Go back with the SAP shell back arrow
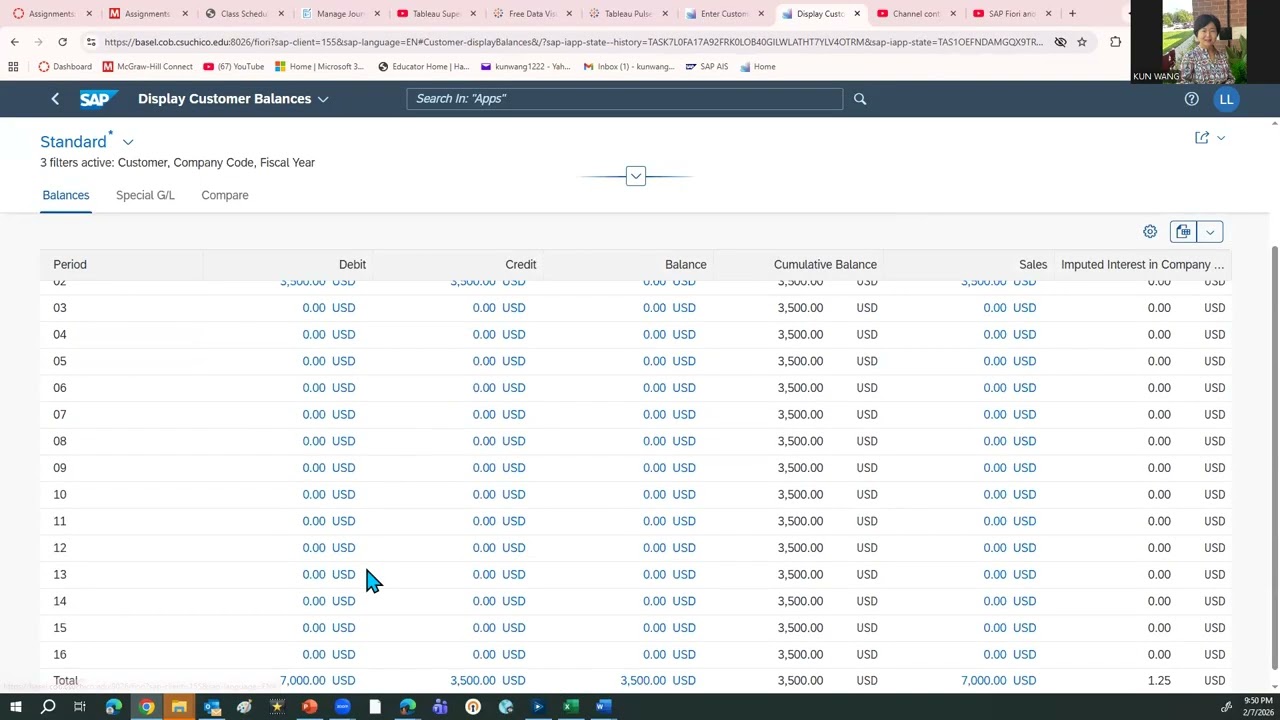Viewport: 1280px width, 720px height. coord(55,99)
